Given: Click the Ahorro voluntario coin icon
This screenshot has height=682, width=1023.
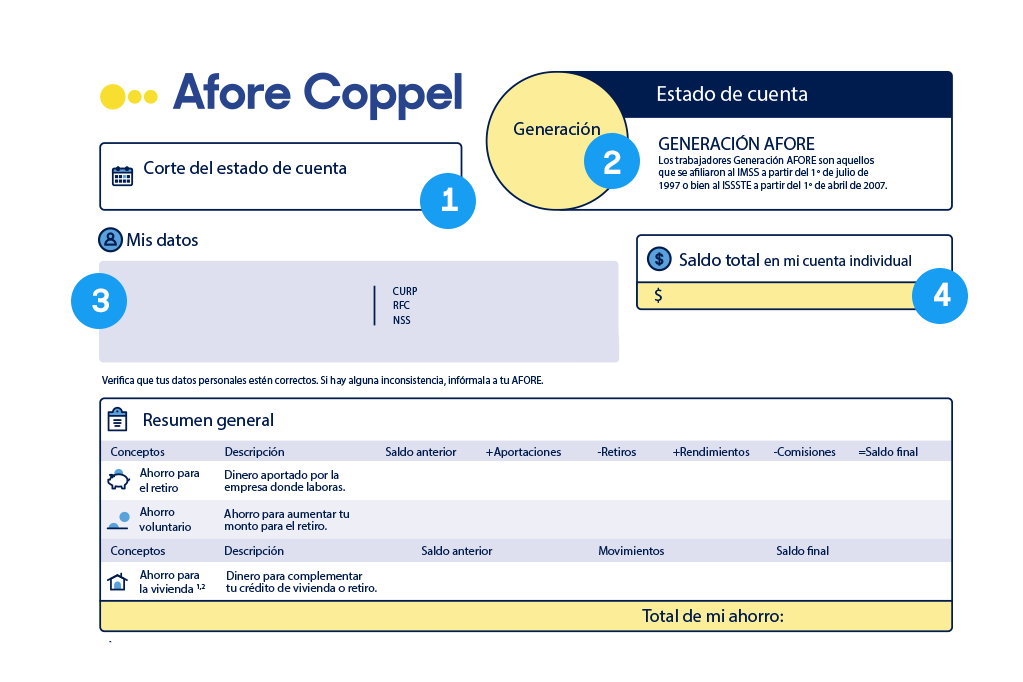Looking at the screenshot, I should point(119,519).
